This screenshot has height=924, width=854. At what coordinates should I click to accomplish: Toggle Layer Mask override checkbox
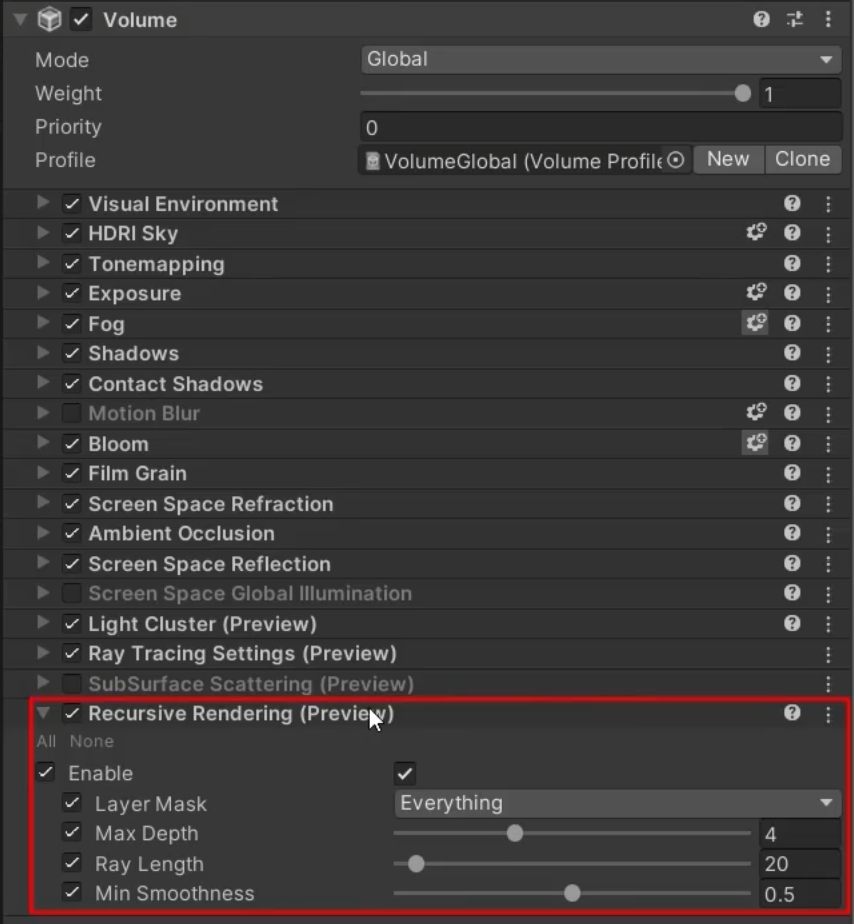click(72, 803)
